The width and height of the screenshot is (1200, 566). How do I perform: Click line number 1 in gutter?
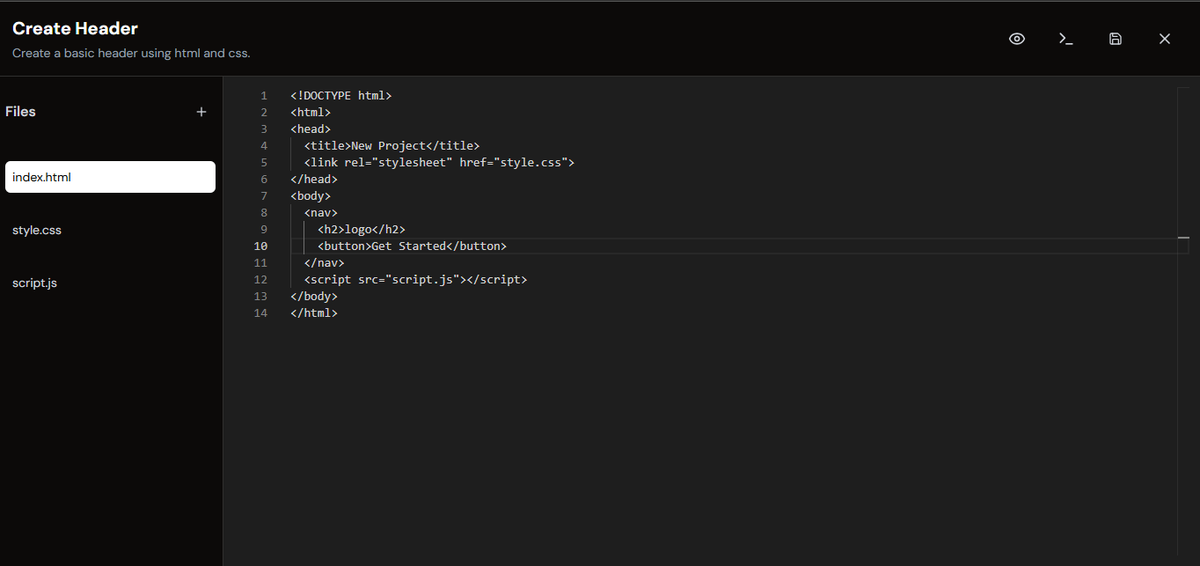click(264, 96)
